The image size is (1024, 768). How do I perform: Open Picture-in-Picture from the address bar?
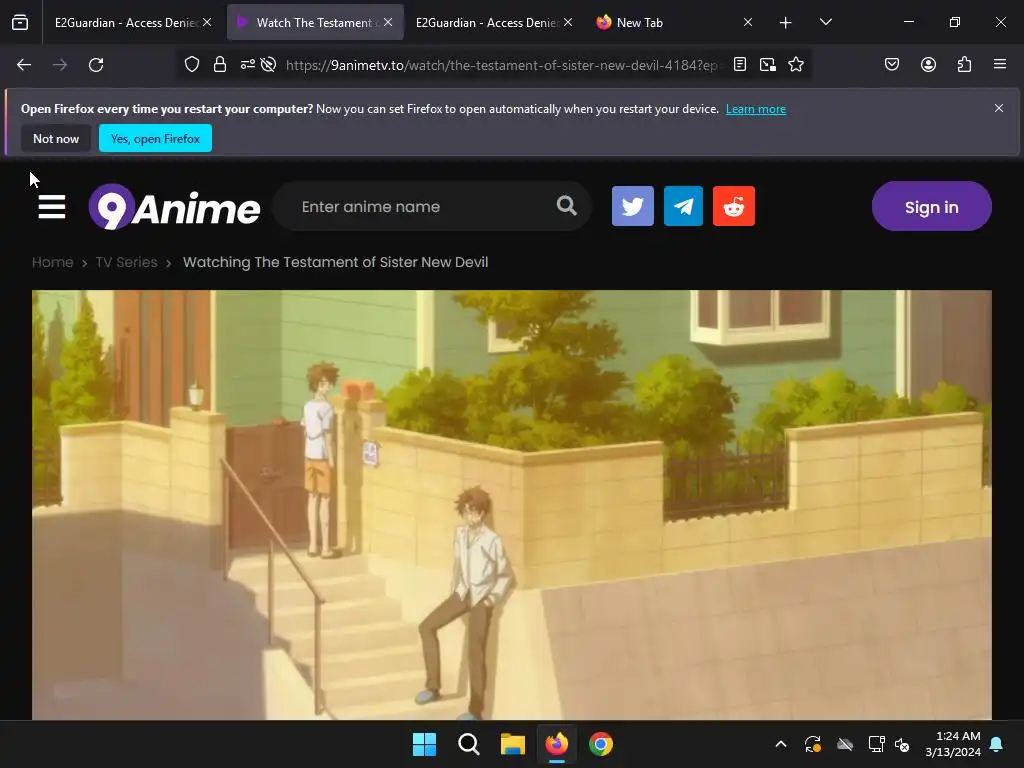tap(768, 64)
